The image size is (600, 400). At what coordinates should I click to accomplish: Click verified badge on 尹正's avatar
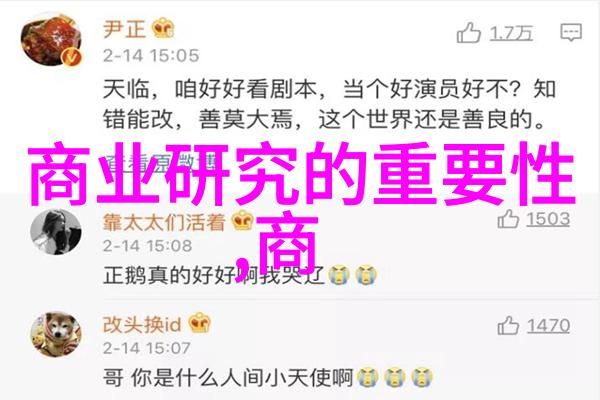point(72,57)
